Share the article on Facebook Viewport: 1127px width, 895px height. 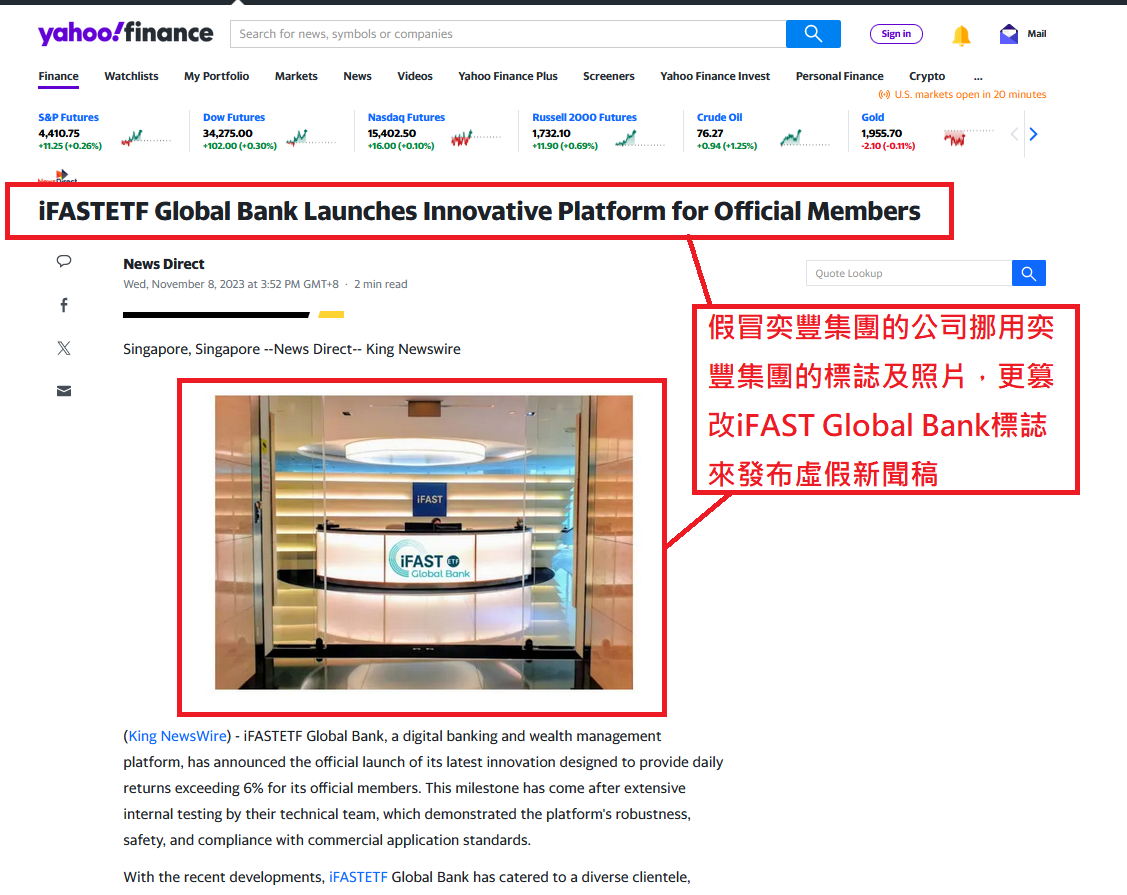click(x=63, y=304)
